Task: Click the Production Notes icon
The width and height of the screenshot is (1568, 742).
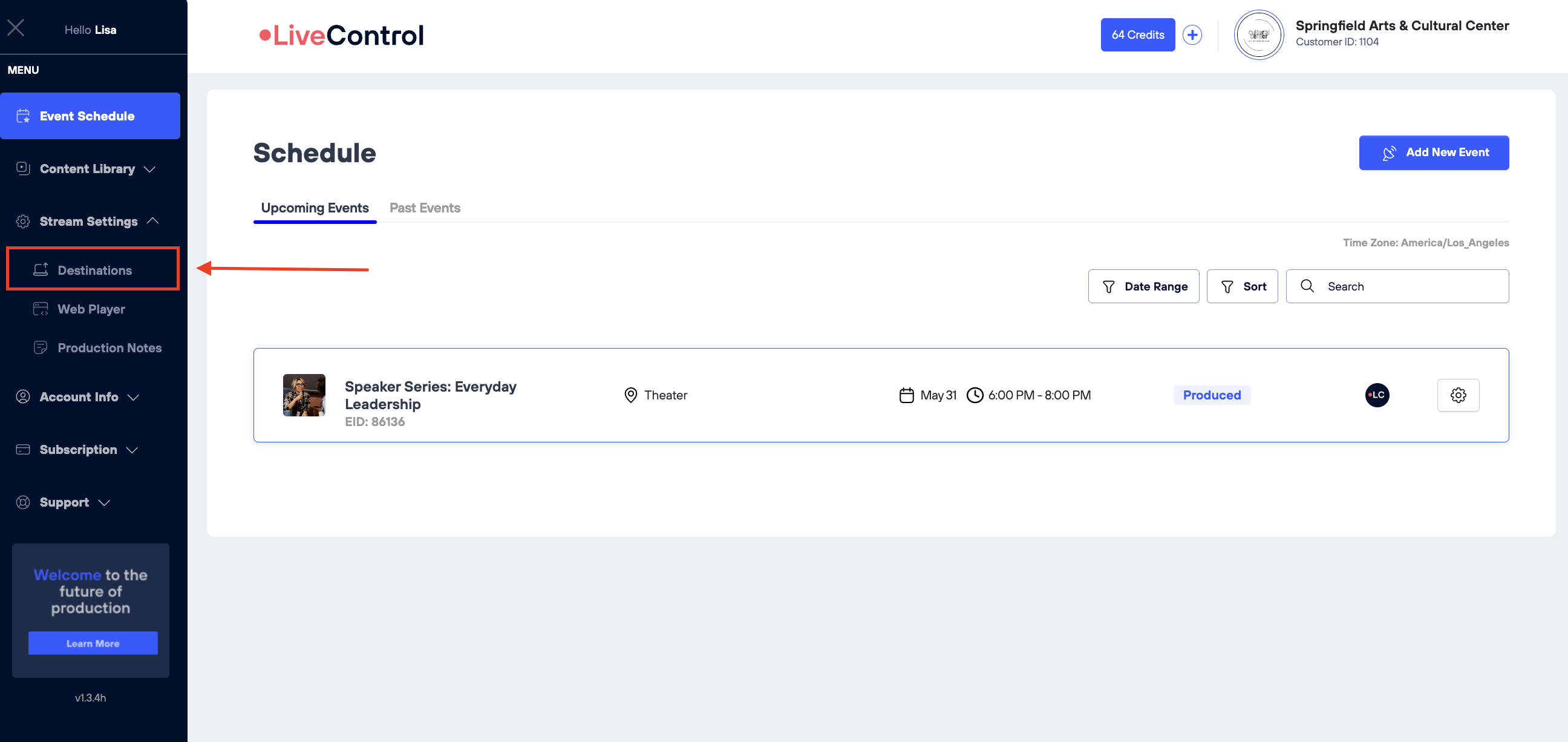Action: (x=40, y=348)
